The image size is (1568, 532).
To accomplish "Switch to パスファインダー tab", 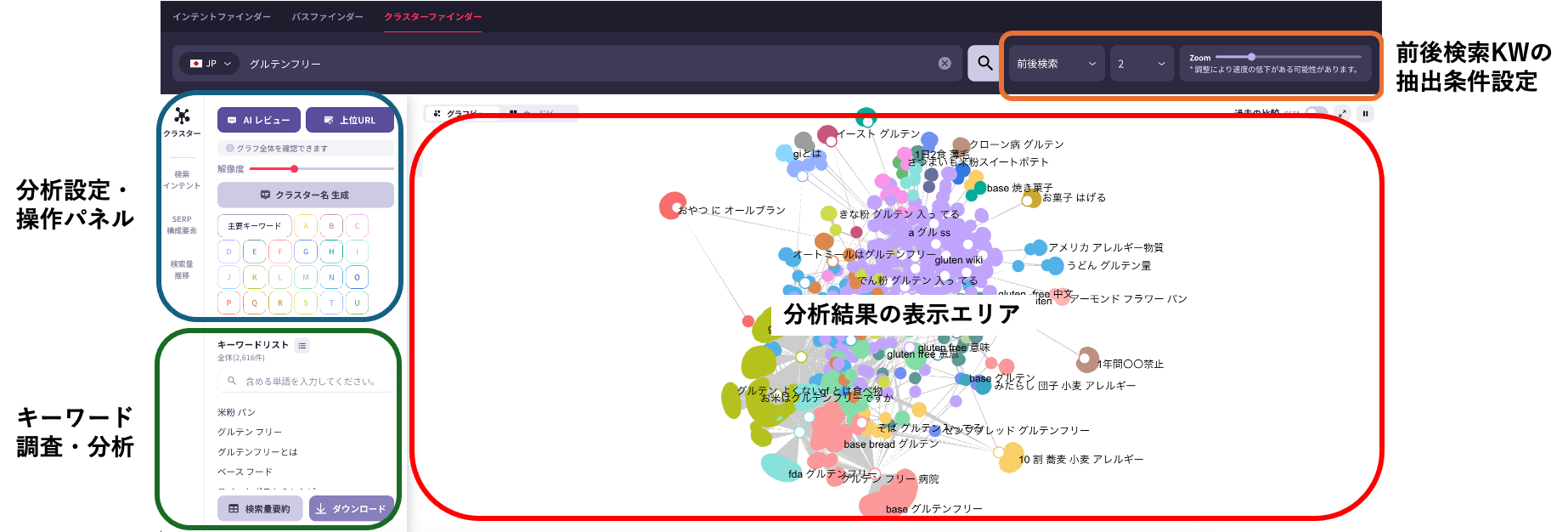I will 327,17.
